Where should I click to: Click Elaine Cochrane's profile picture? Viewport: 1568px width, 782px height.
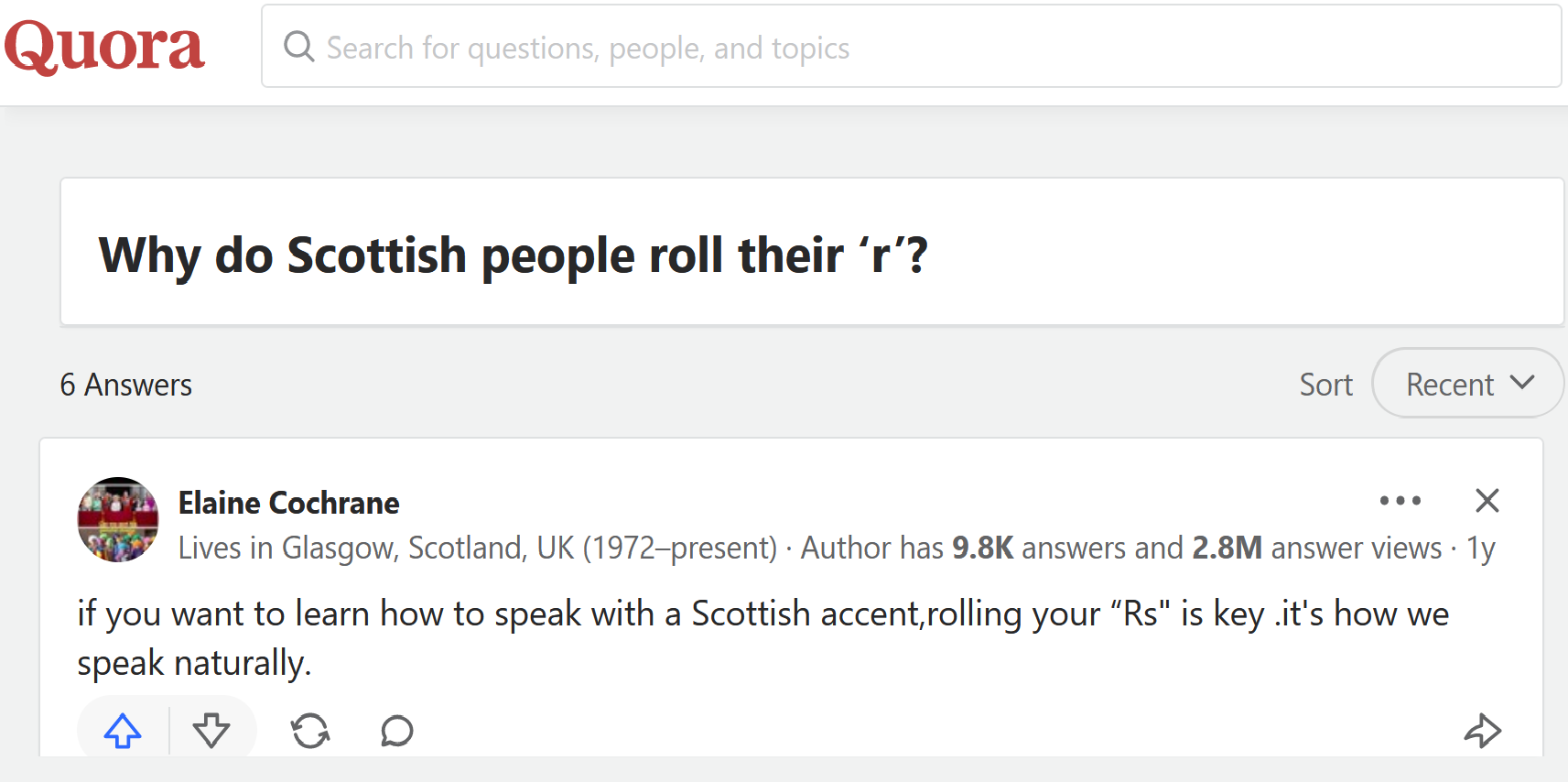click(118, 519)
